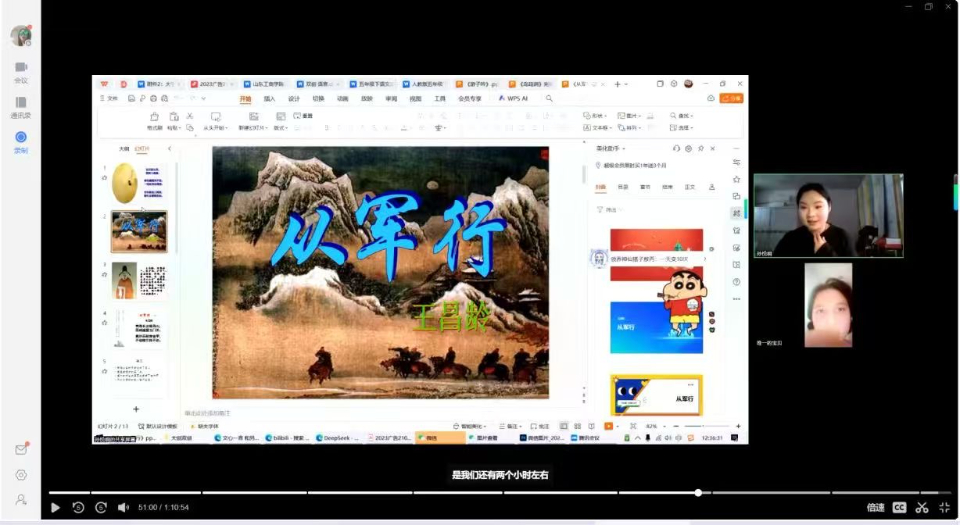960x525 pixels.
Task: Switch to the 2023广告 document tab
Action: [x=212, y=84]
